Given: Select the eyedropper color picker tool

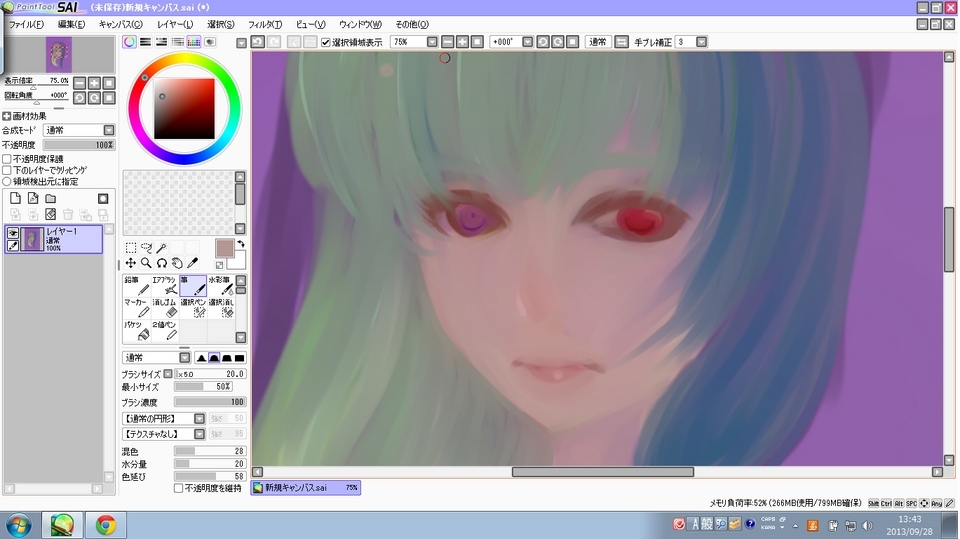Looking at the screenshot, I should [x=192, y=263].
